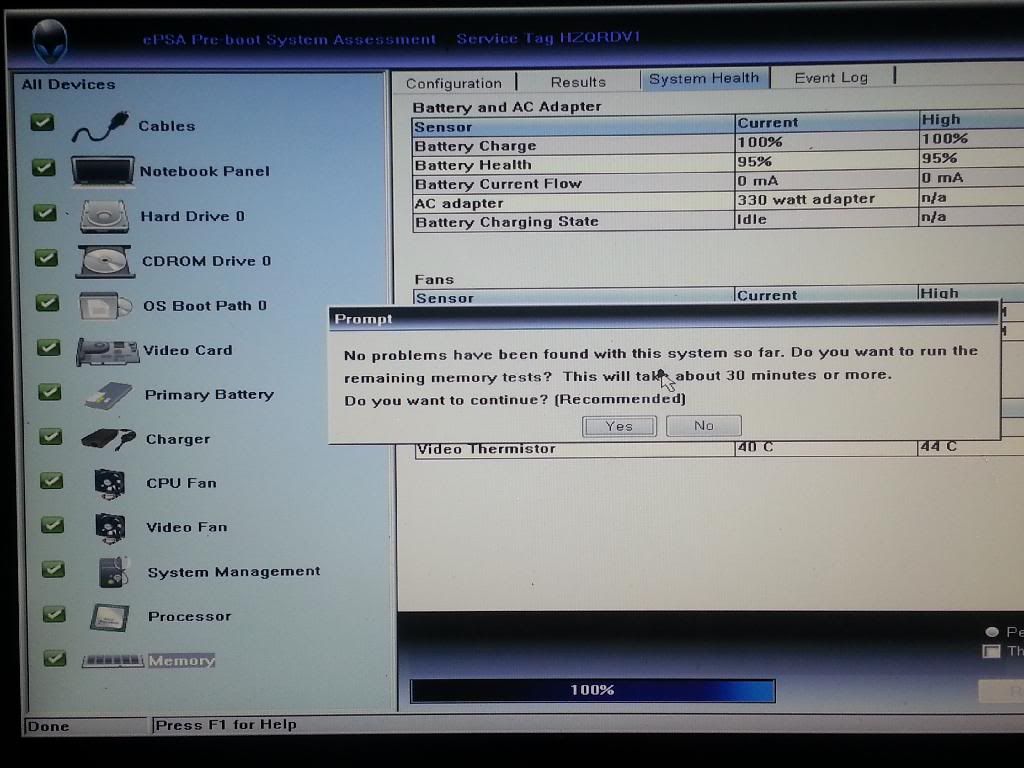
Task: Select the Notebook Panel laptop icon
Action: click(103, 171)
